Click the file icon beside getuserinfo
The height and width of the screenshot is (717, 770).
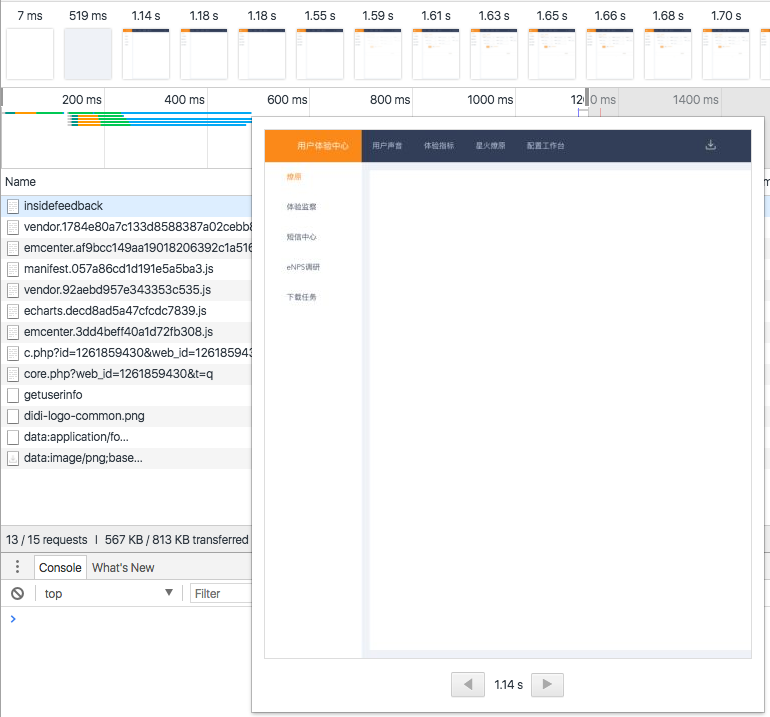[13, 395]
